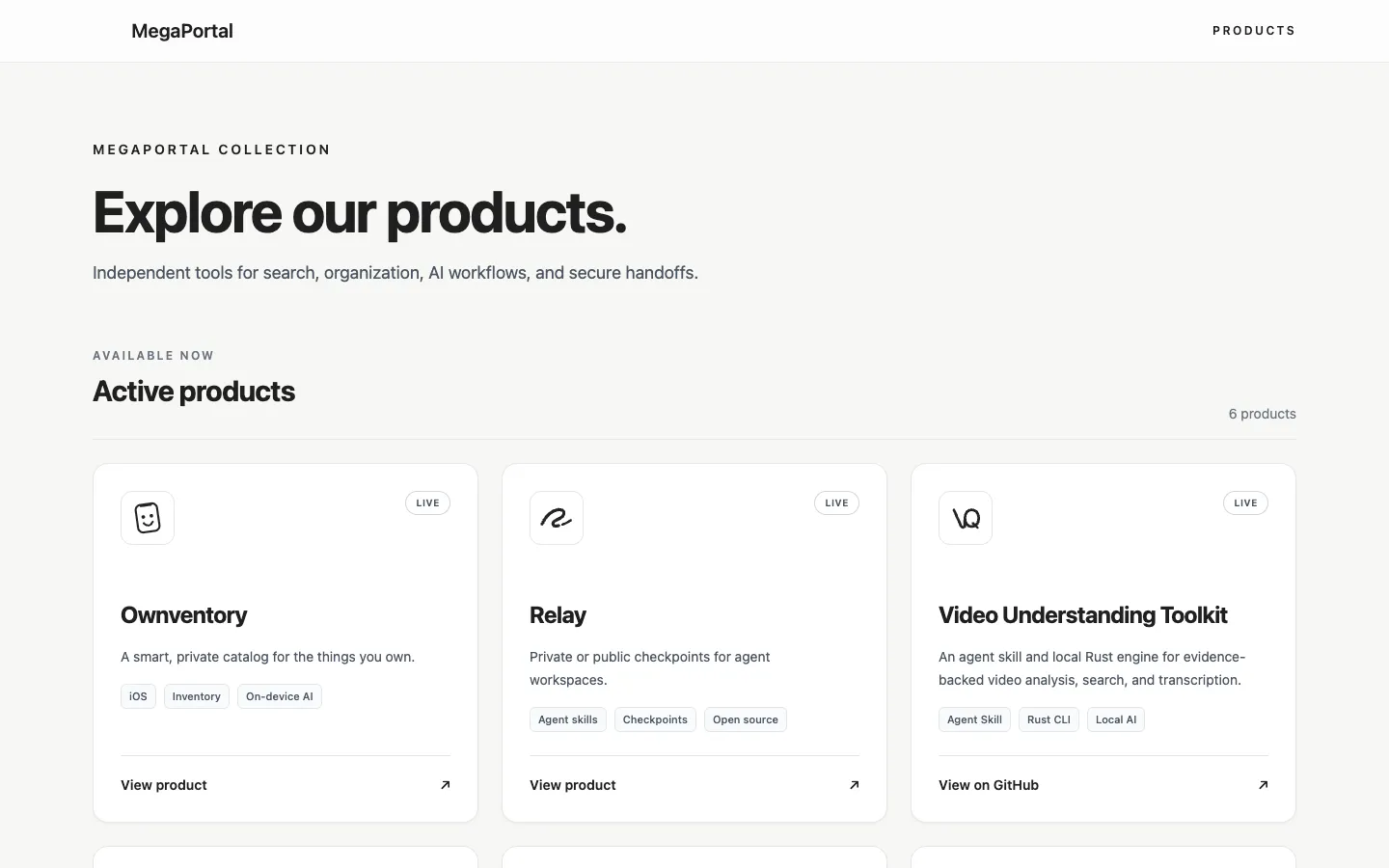Image resolution: width=1389 pixels, height=868 pixels.
Task: Select the Open source tag
Action: [746, 719]
